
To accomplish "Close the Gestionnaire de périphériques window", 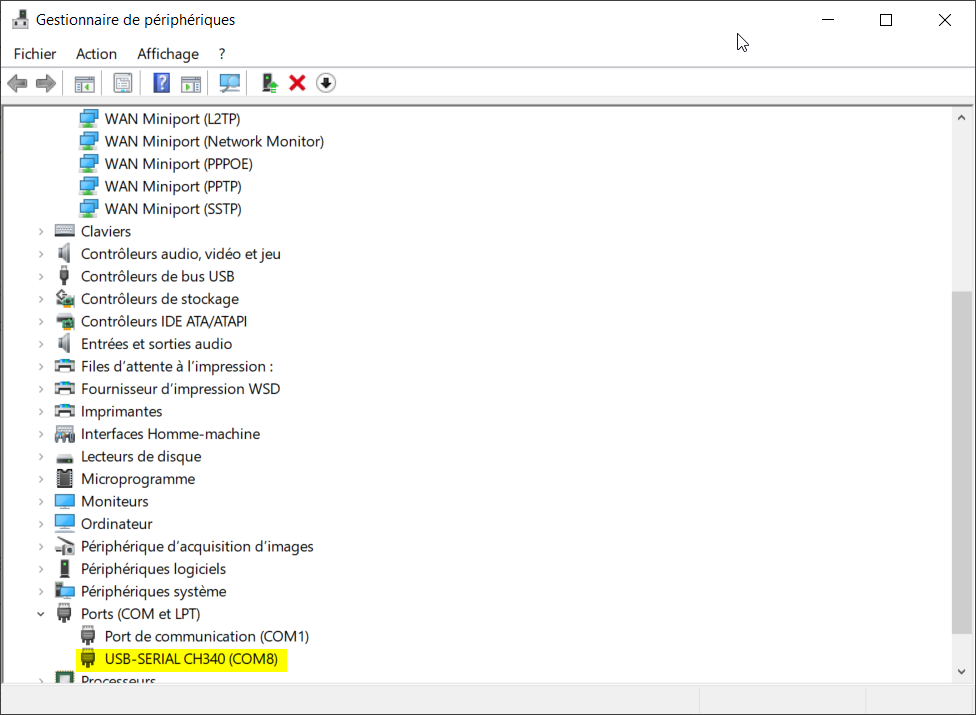I will coord(944,20).
